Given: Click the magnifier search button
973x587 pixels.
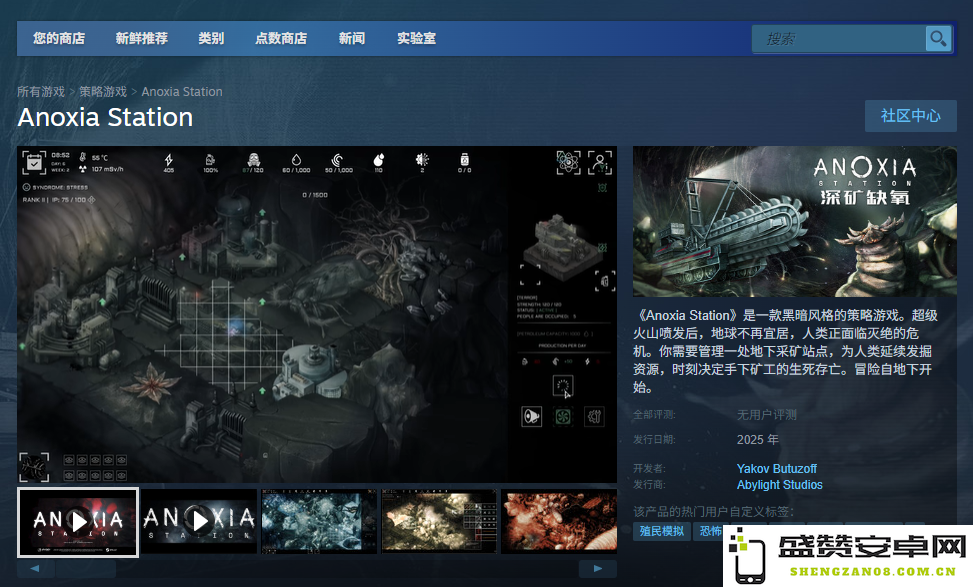Looking at the screenshot, I should point(938,39).
